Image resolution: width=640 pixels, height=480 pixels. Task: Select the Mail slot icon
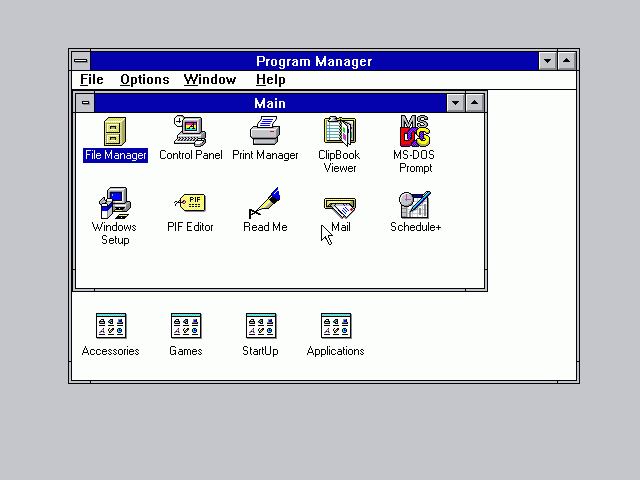pyautogui.click(x=340, y=208)
